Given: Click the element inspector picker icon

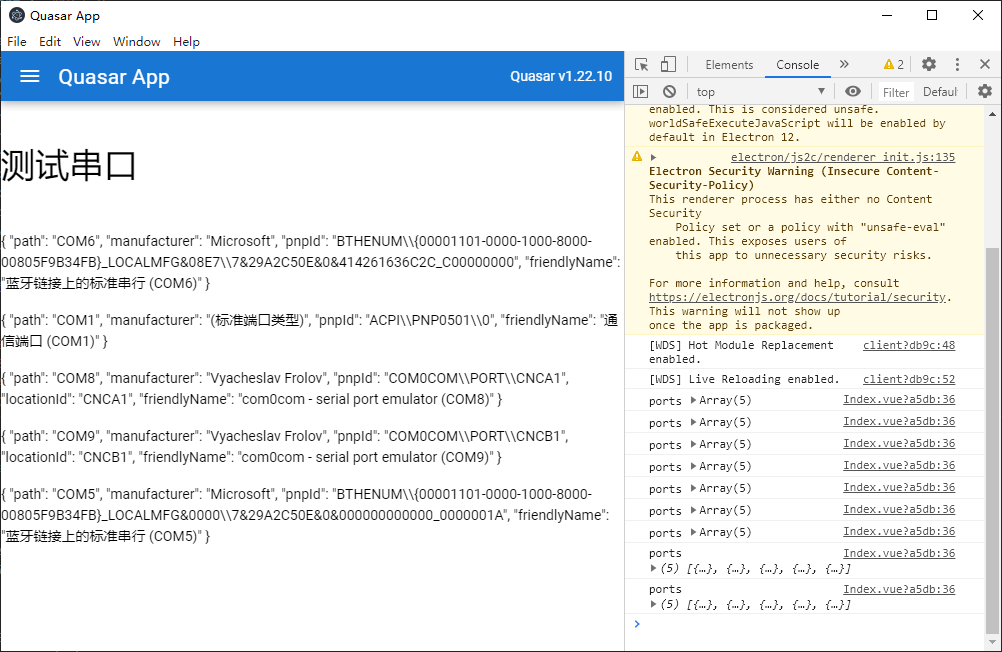Looking at the screenshot, I should [x=642, y=65].
